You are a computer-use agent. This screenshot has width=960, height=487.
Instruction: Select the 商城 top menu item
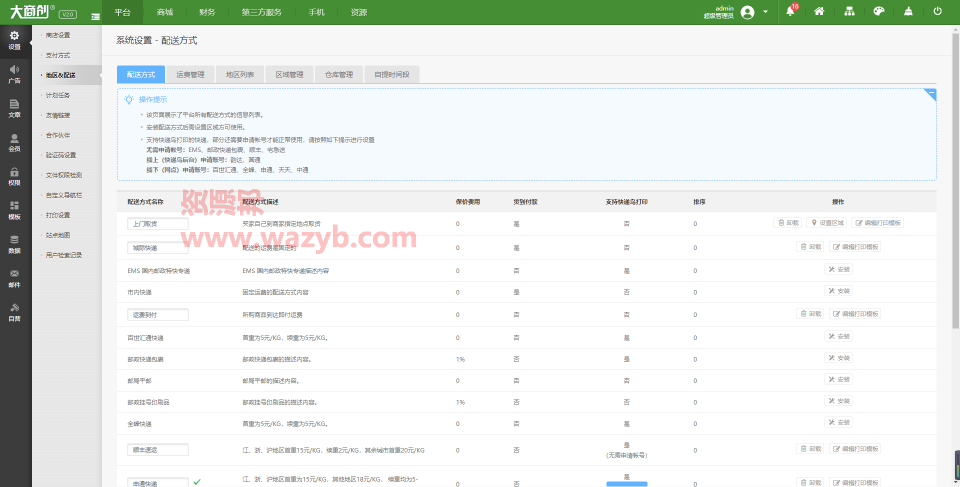tap(165, 12)
